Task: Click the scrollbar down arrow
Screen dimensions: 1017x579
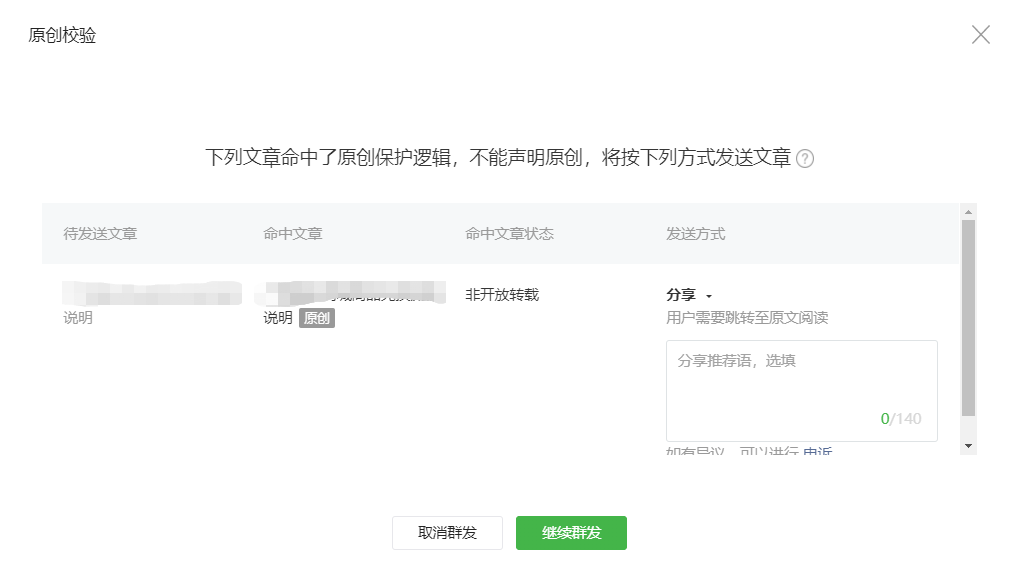Action: (x=967, y=444)
